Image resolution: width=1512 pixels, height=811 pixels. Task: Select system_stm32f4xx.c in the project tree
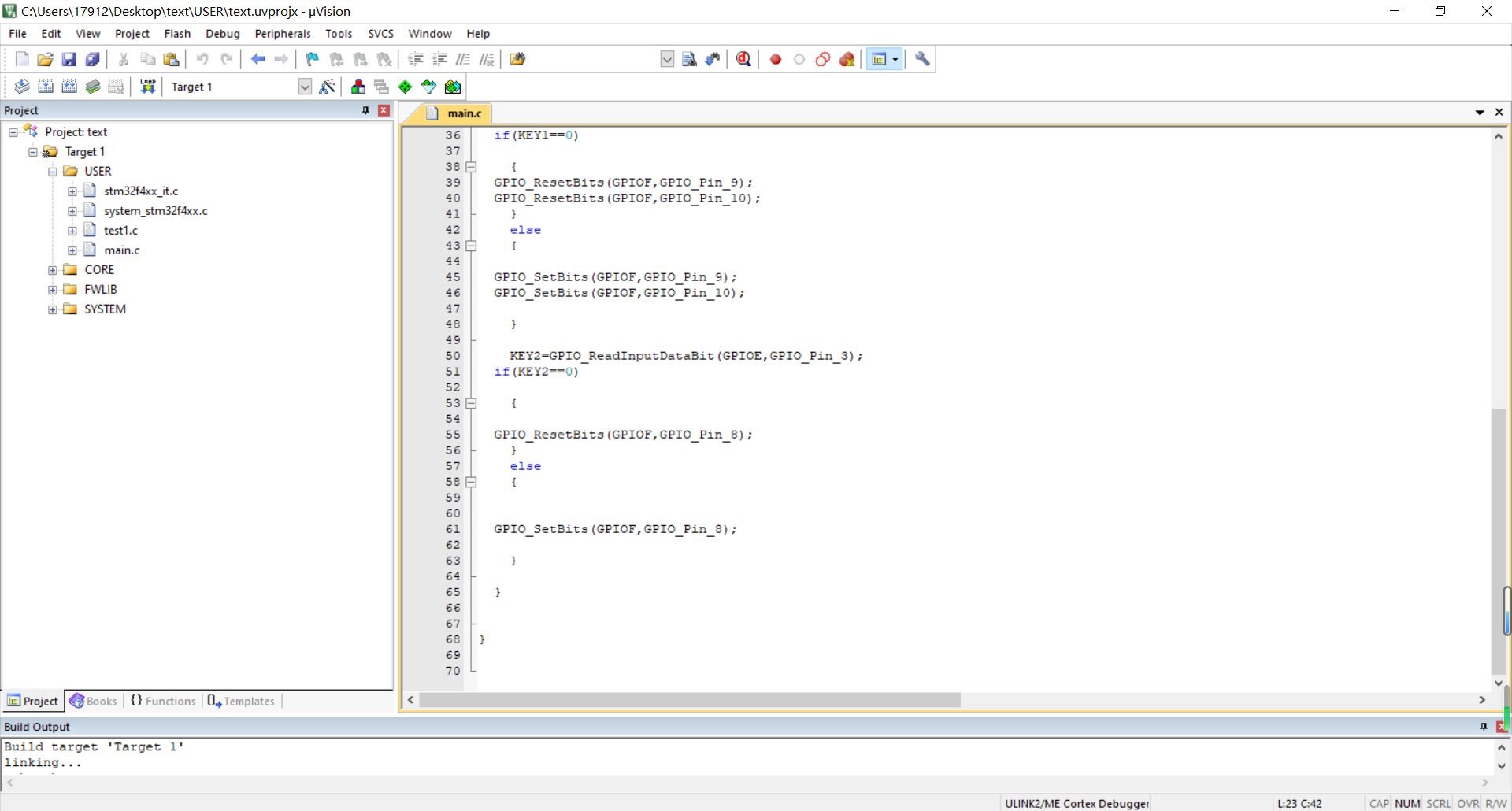pos(156,211)
